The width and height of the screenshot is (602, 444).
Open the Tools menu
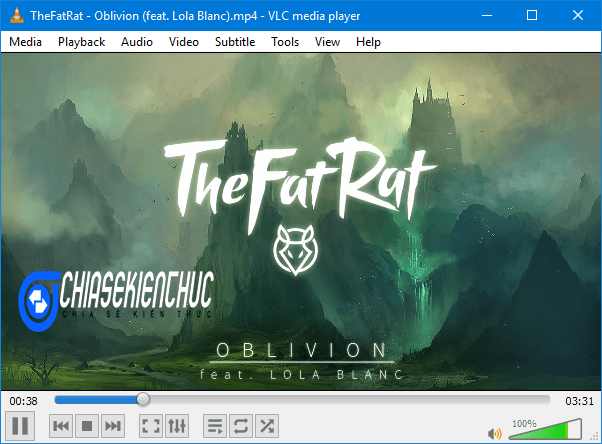coord(285,42)
